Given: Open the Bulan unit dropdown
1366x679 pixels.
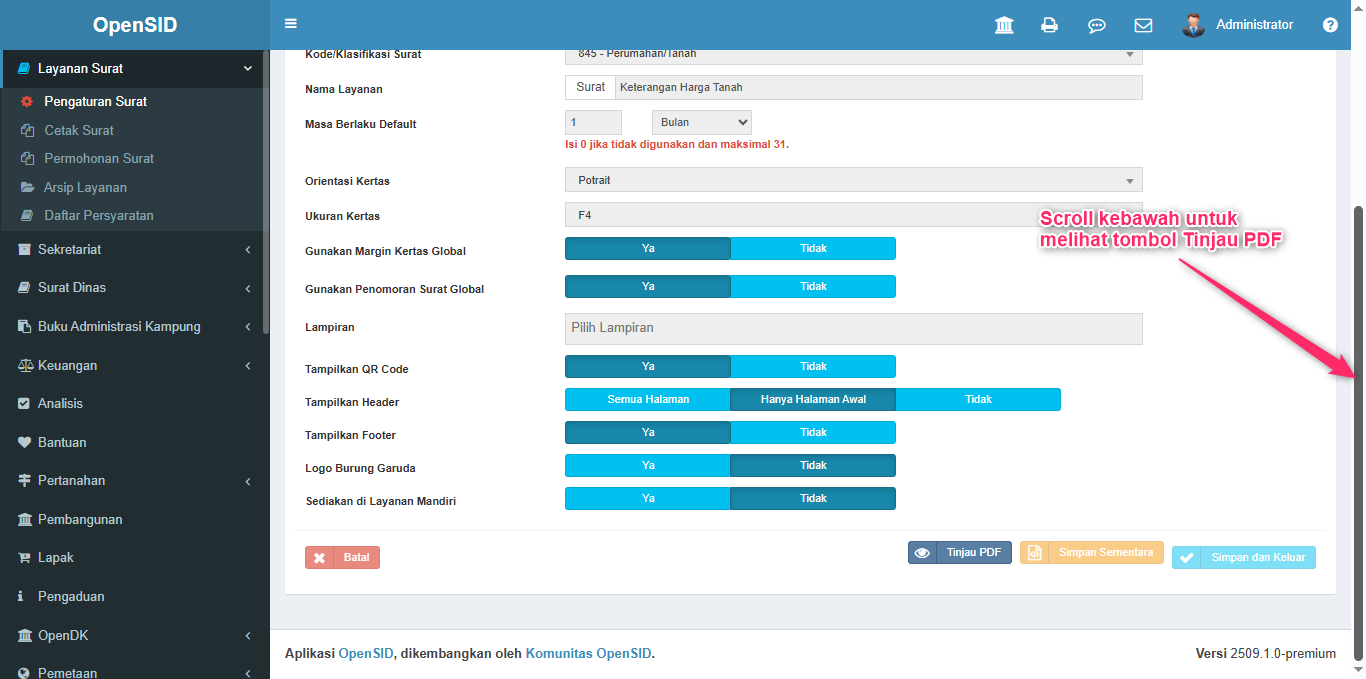Looking at the screenshot, I should [701, 123].
